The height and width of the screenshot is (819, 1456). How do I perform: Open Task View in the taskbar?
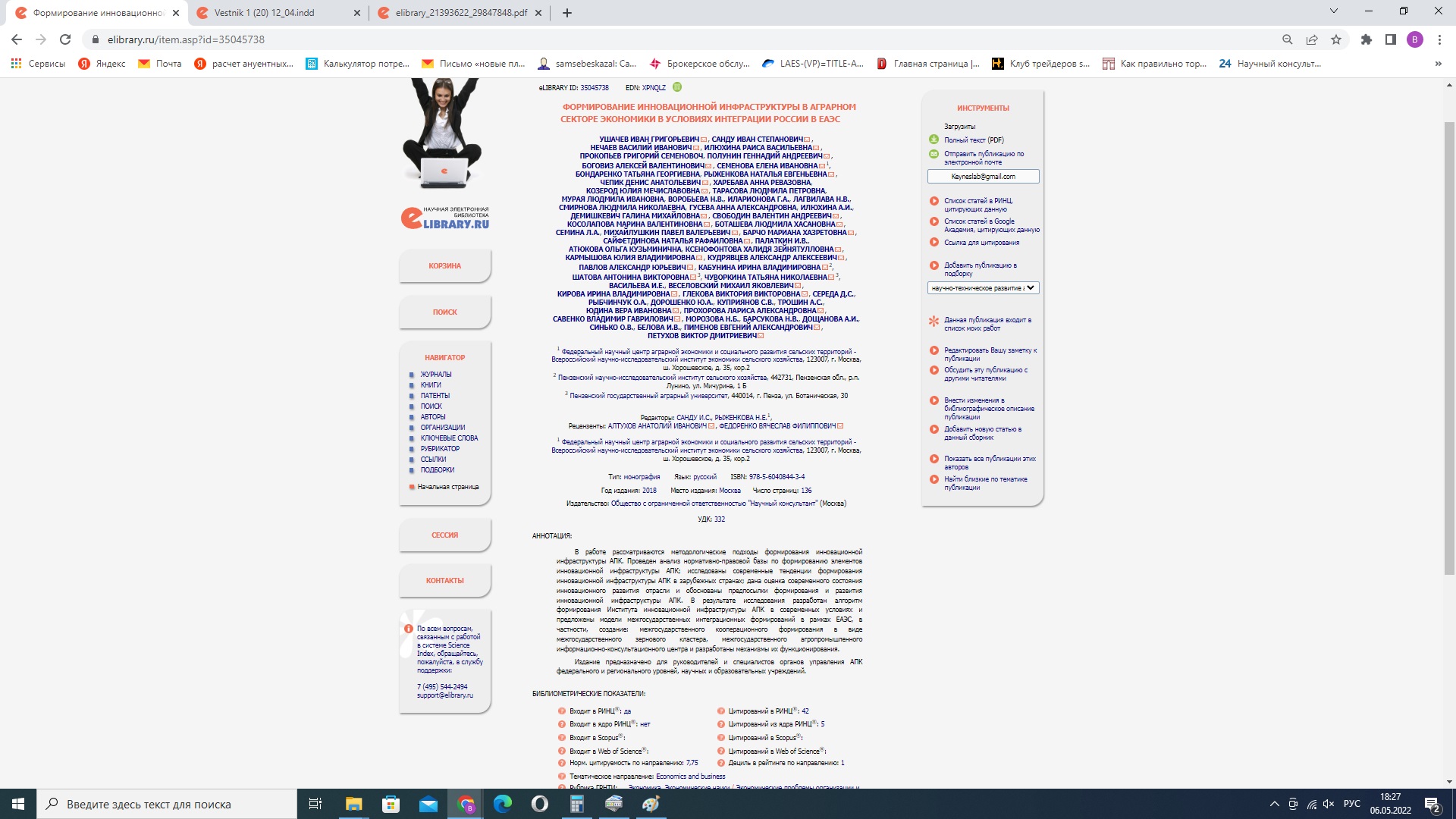(x=315, y=804)
